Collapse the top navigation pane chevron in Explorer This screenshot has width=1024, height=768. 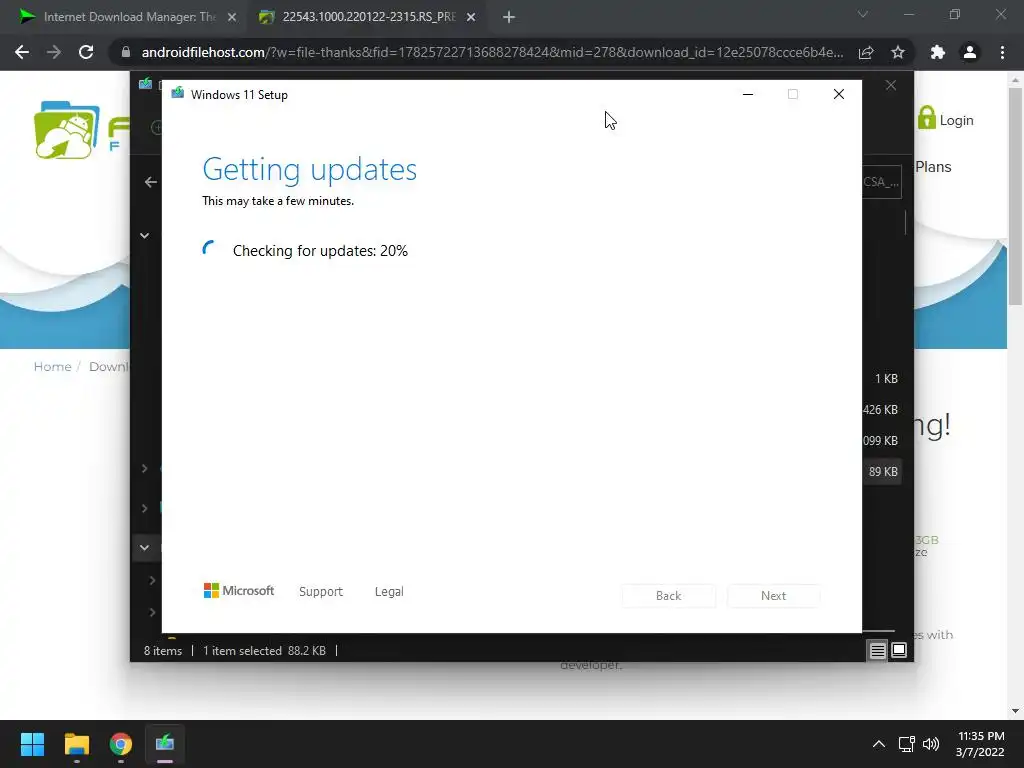[144, 235]
